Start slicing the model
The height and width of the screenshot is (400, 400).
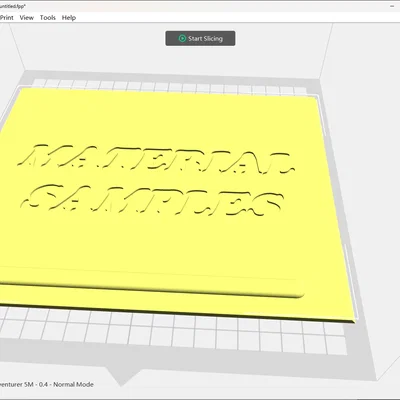pos(200,38)
